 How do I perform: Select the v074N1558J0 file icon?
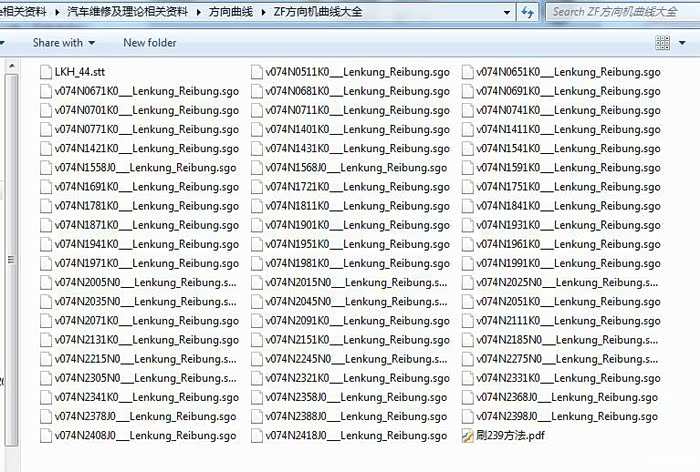click(x=46, y=168)
